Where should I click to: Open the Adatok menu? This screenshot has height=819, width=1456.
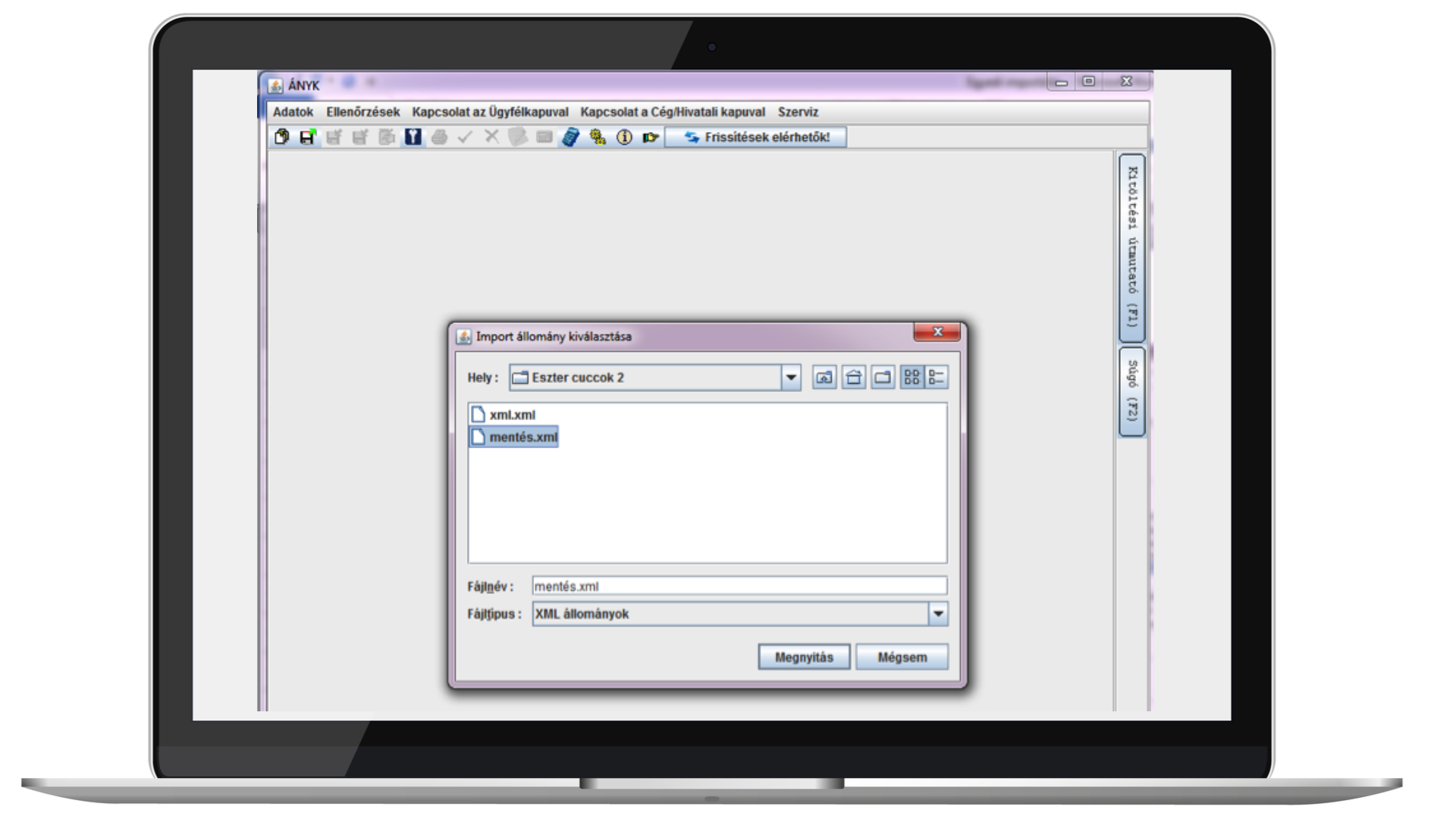(293, 111)
